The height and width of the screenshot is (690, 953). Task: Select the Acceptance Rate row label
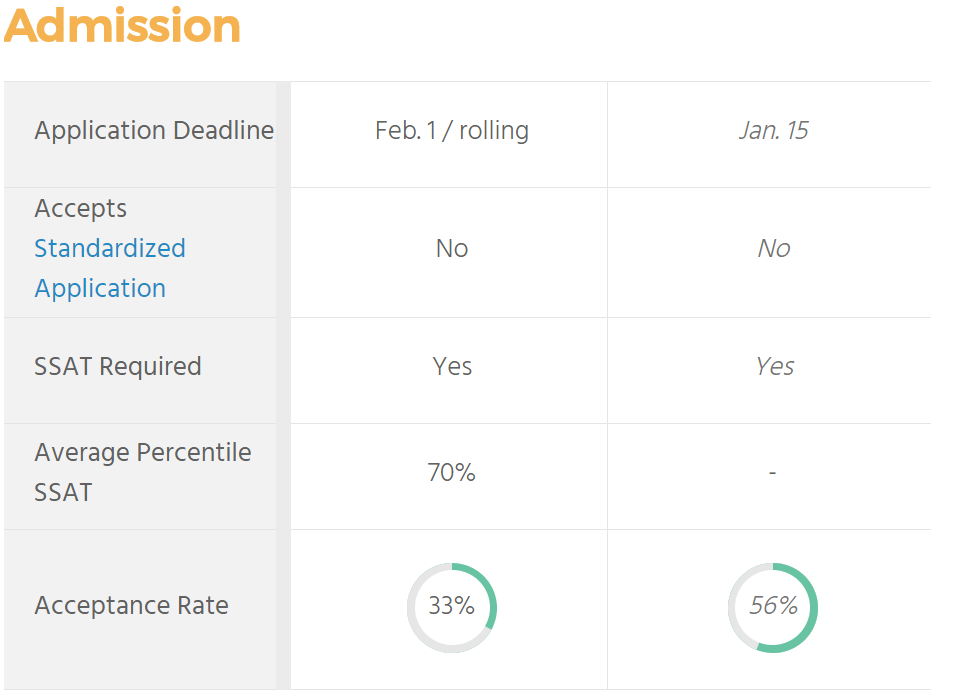tap(131, 606)
